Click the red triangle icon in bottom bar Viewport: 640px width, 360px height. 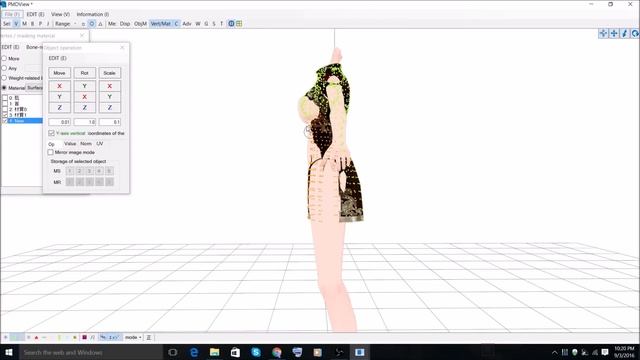pos(36,338)
